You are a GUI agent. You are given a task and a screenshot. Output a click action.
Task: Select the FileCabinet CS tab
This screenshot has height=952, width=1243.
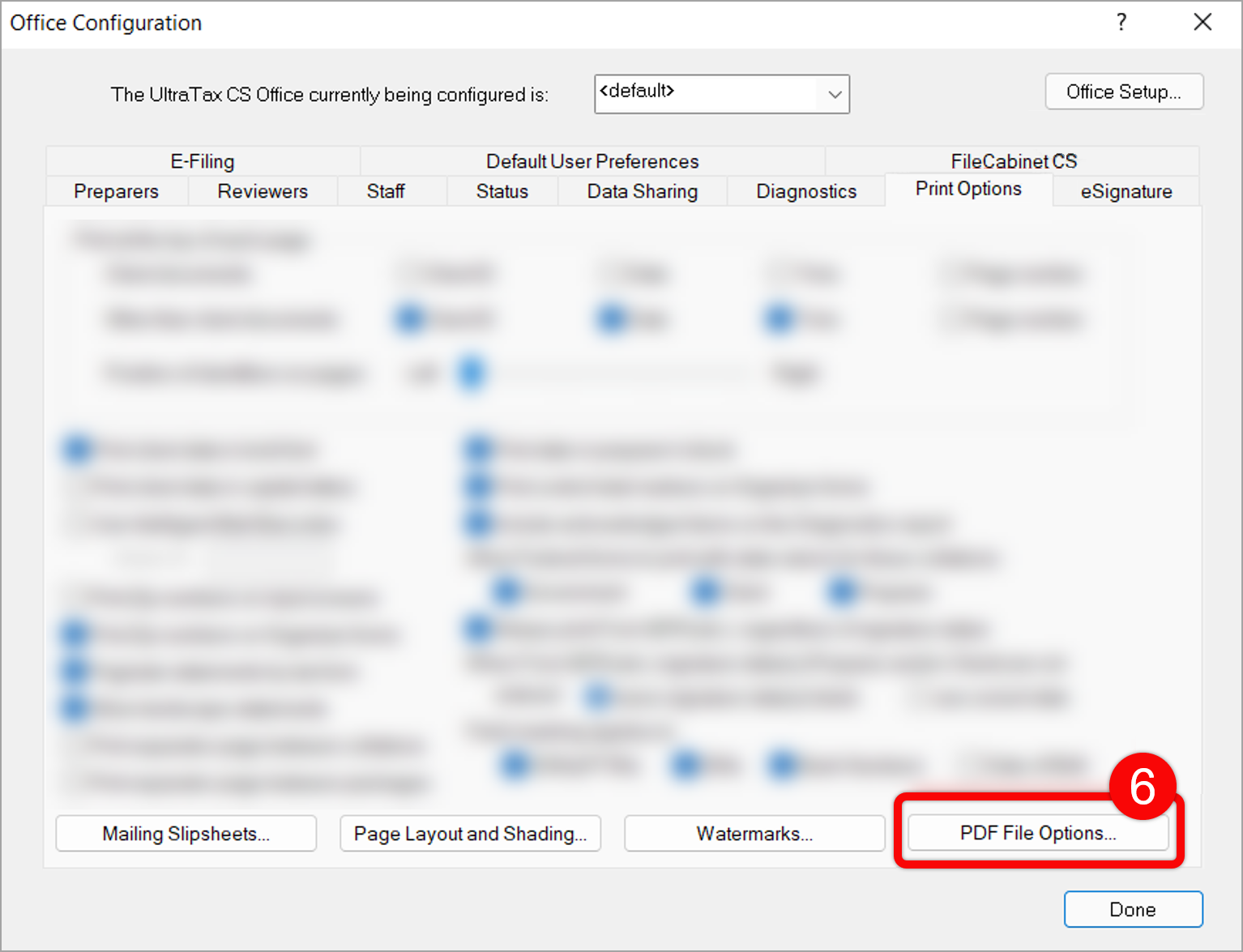[1013, 161]
